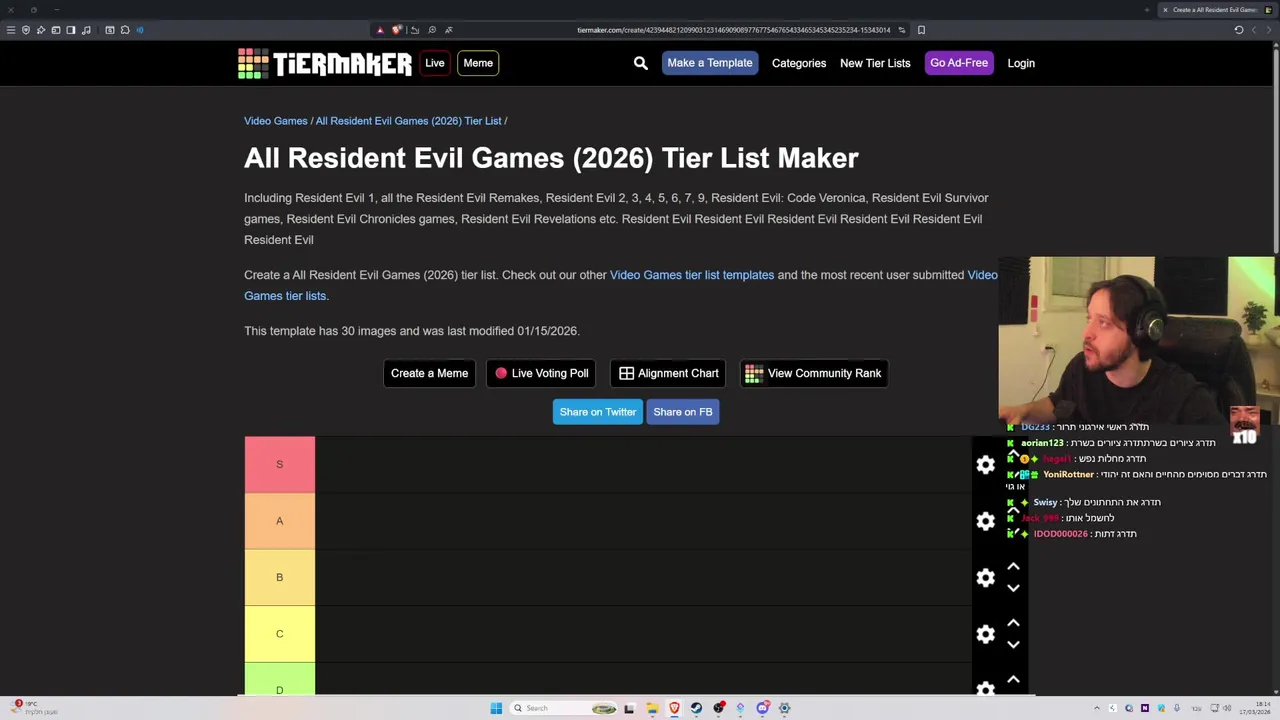Open settings gear for B tier row

(x=986, y=577)
